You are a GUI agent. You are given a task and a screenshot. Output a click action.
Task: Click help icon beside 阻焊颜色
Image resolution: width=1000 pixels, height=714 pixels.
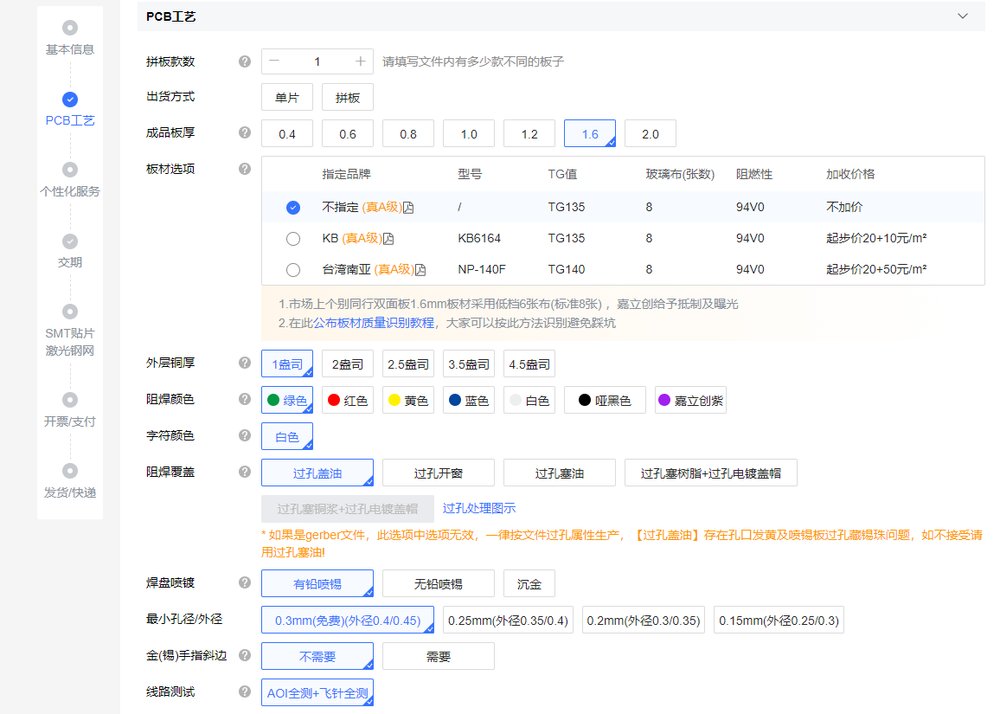[244, 399]
